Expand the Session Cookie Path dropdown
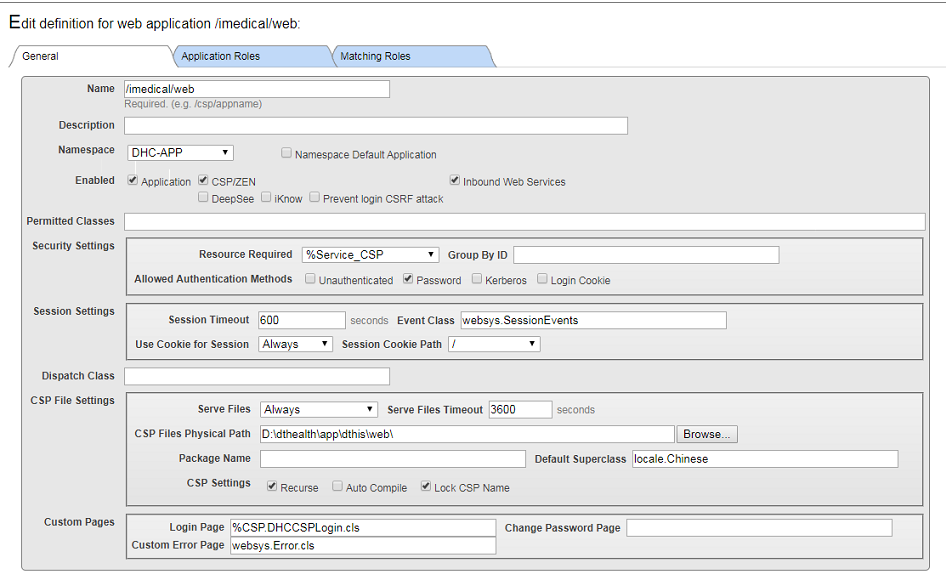946x583 pixels. tap(494, 344)
